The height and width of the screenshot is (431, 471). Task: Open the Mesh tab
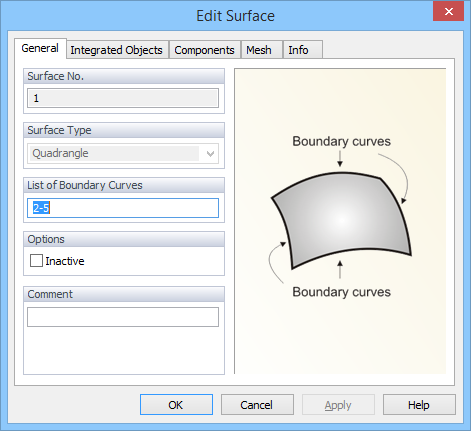point(259,50)
